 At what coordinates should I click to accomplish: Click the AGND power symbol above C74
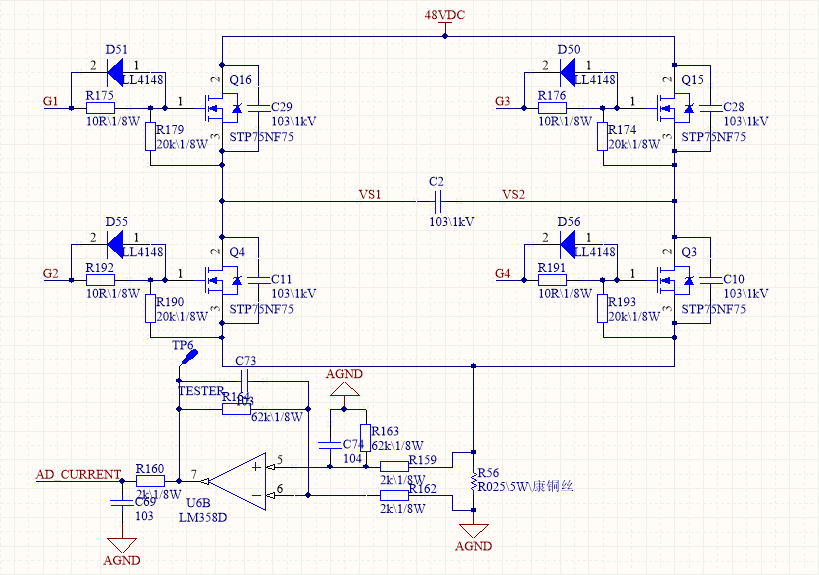pyautogui.click(x=345, y=386)
